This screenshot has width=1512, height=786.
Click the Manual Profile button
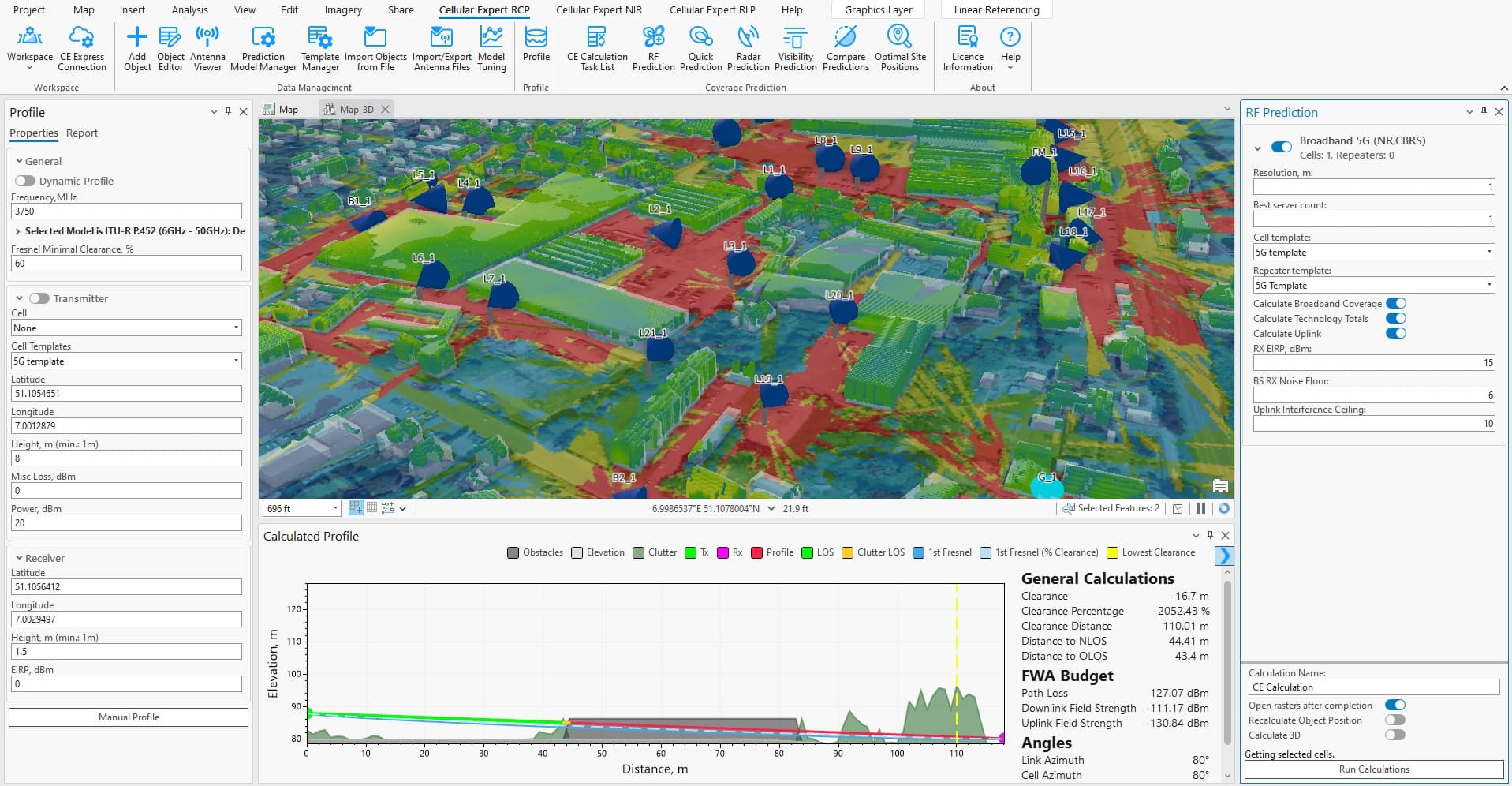pyautogui.click(x=129, y=717)
